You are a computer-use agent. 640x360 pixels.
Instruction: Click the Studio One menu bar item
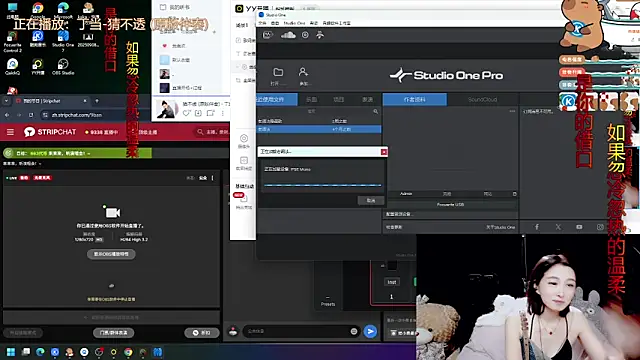pyautogui.click(x=294, y=23)
